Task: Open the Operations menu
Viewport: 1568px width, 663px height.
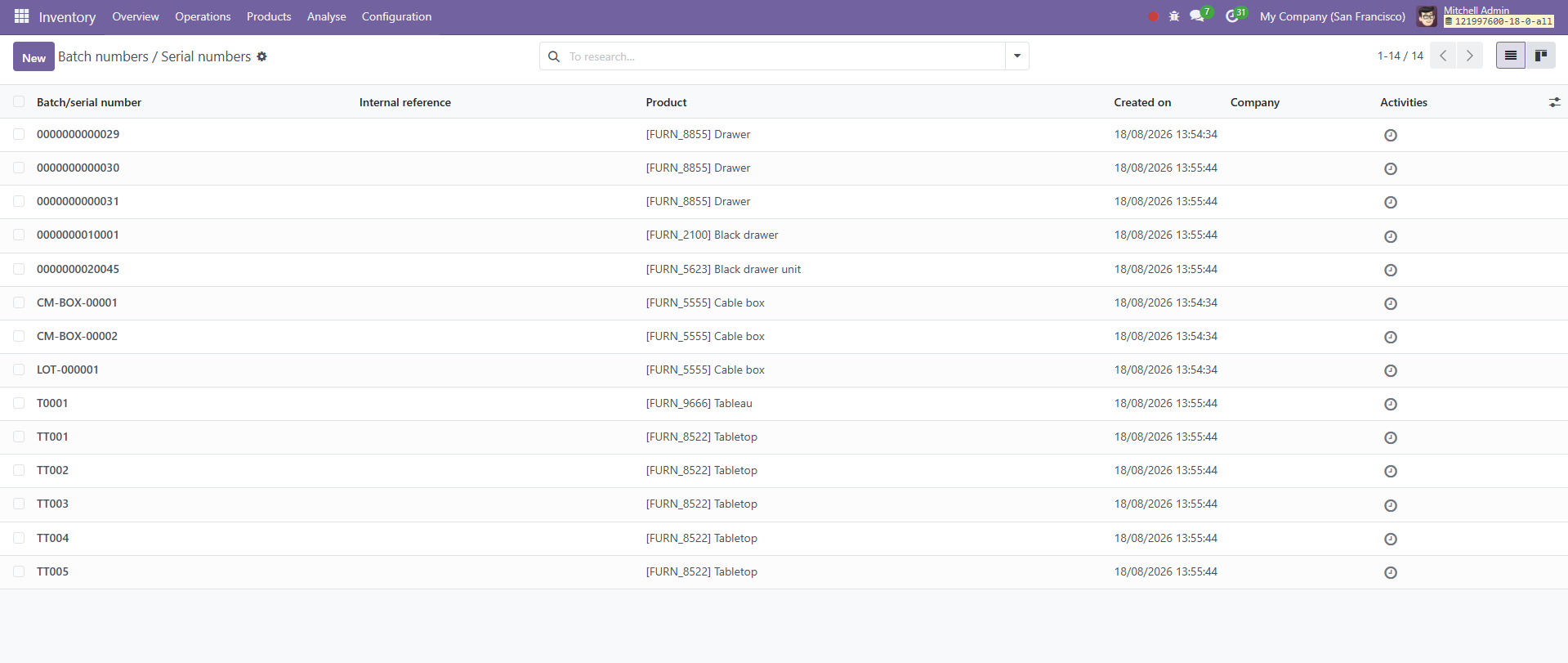Action: 203,16
